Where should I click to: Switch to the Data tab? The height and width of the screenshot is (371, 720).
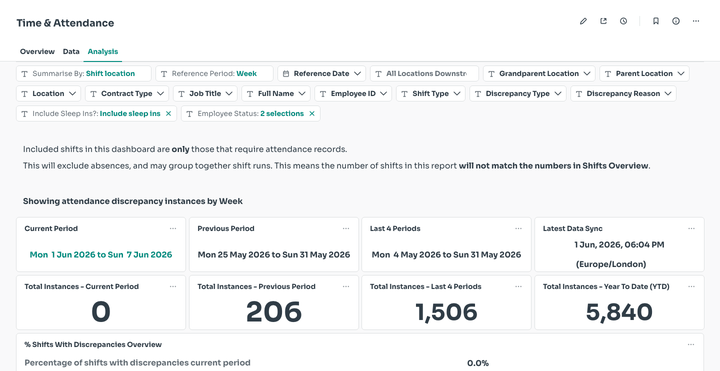(71, 51)
